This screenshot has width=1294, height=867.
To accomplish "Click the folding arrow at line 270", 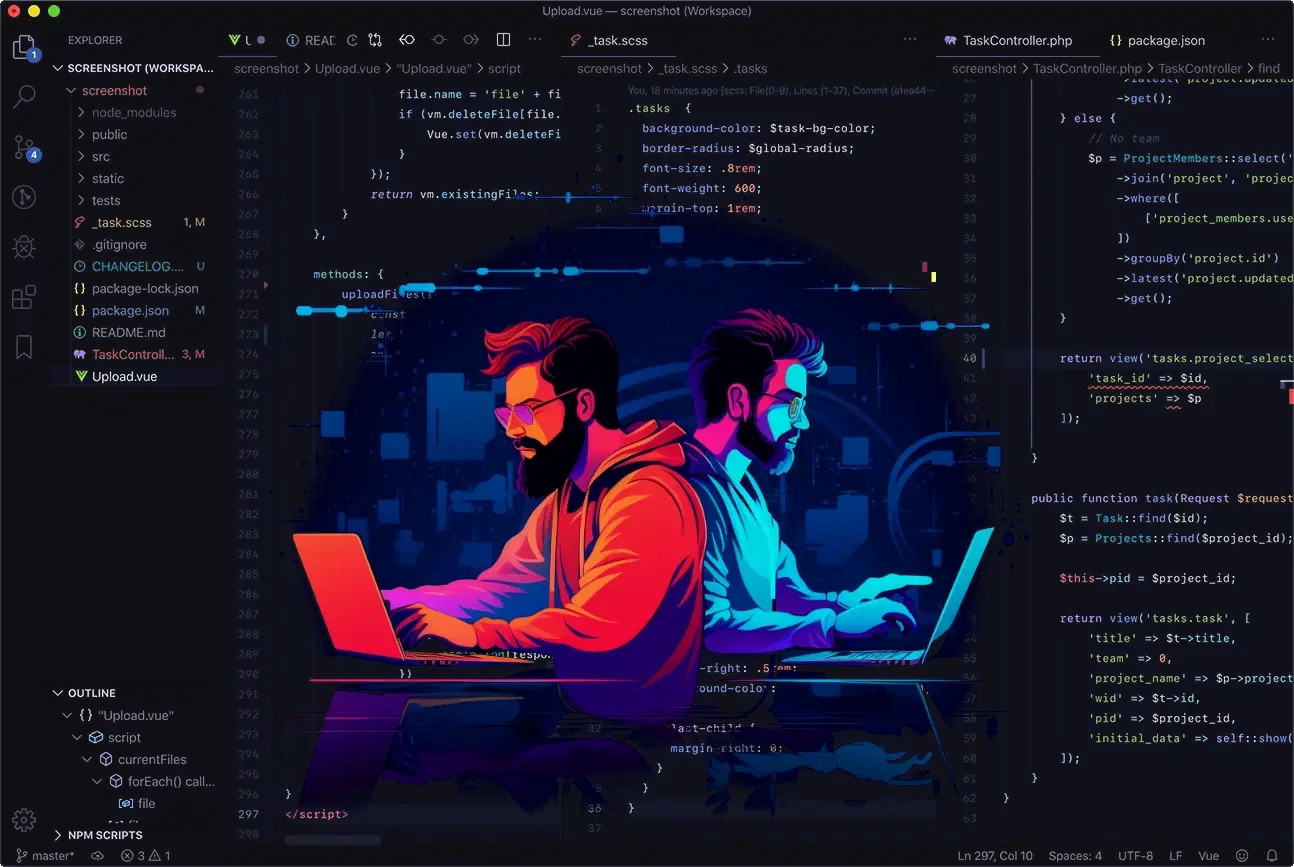I will pos(266,285).
